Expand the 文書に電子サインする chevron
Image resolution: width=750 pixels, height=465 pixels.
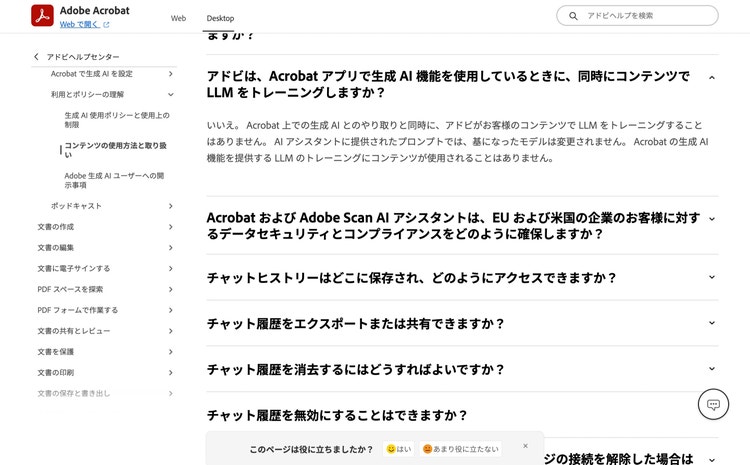point(171,268)
